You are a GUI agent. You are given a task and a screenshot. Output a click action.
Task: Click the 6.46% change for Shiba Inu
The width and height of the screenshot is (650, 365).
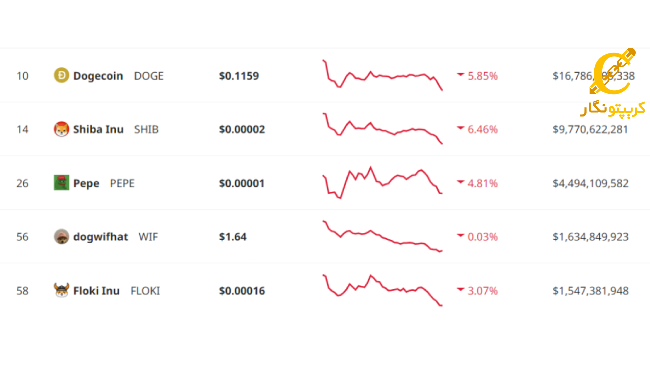click(x=483, y=129)
